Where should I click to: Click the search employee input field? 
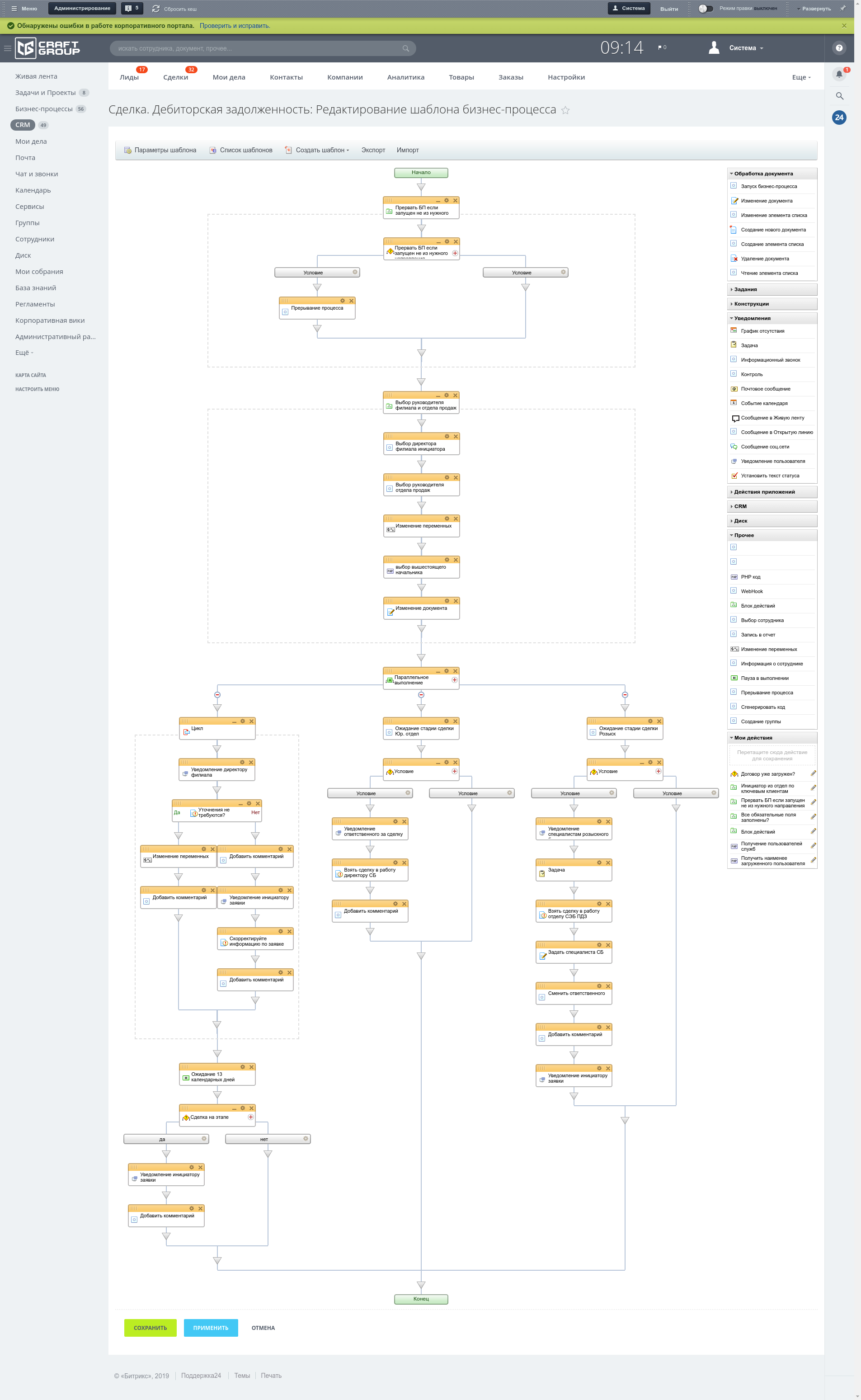click(x=256, y=48)
